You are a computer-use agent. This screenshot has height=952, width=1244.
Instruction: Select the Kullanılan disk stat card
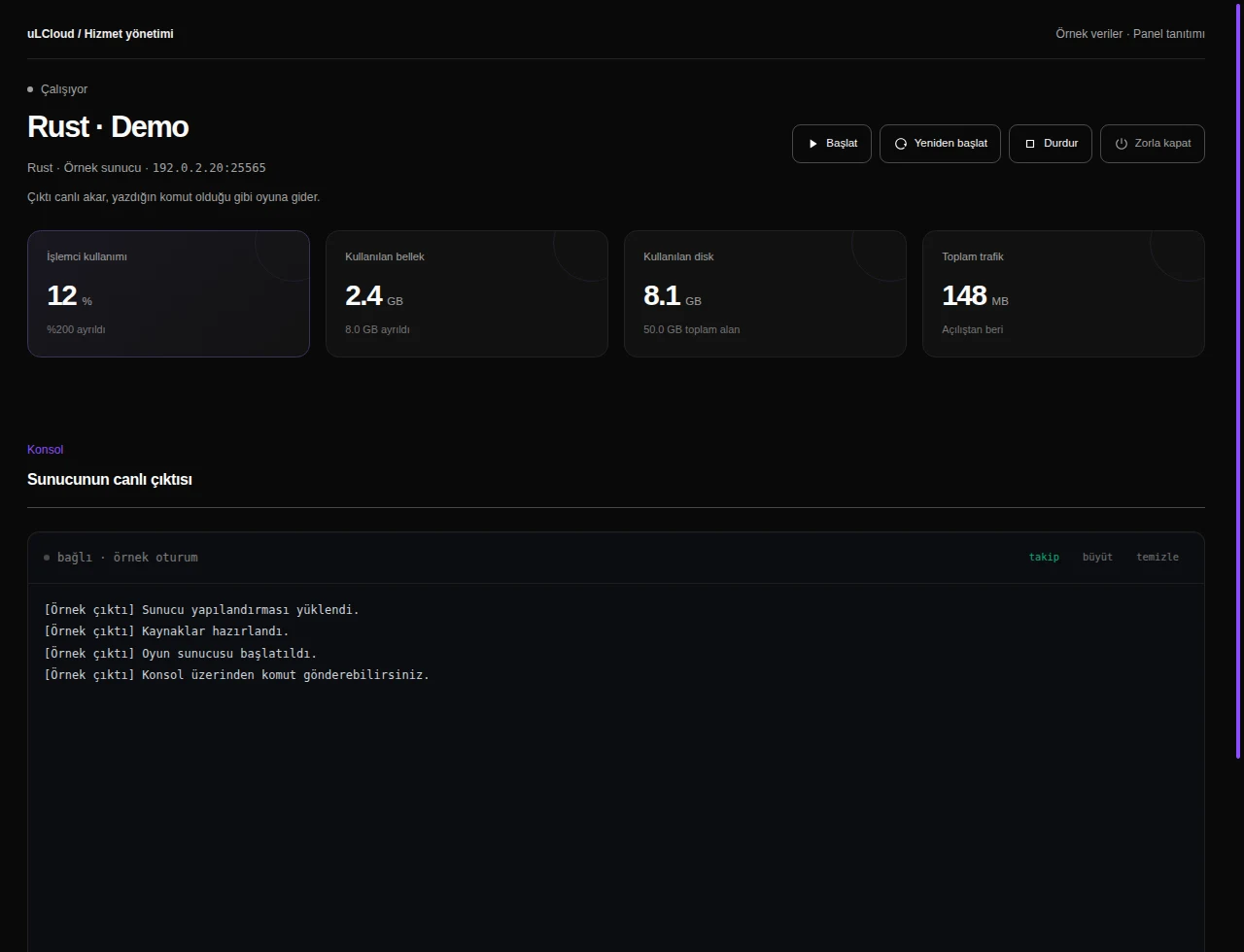765,293
